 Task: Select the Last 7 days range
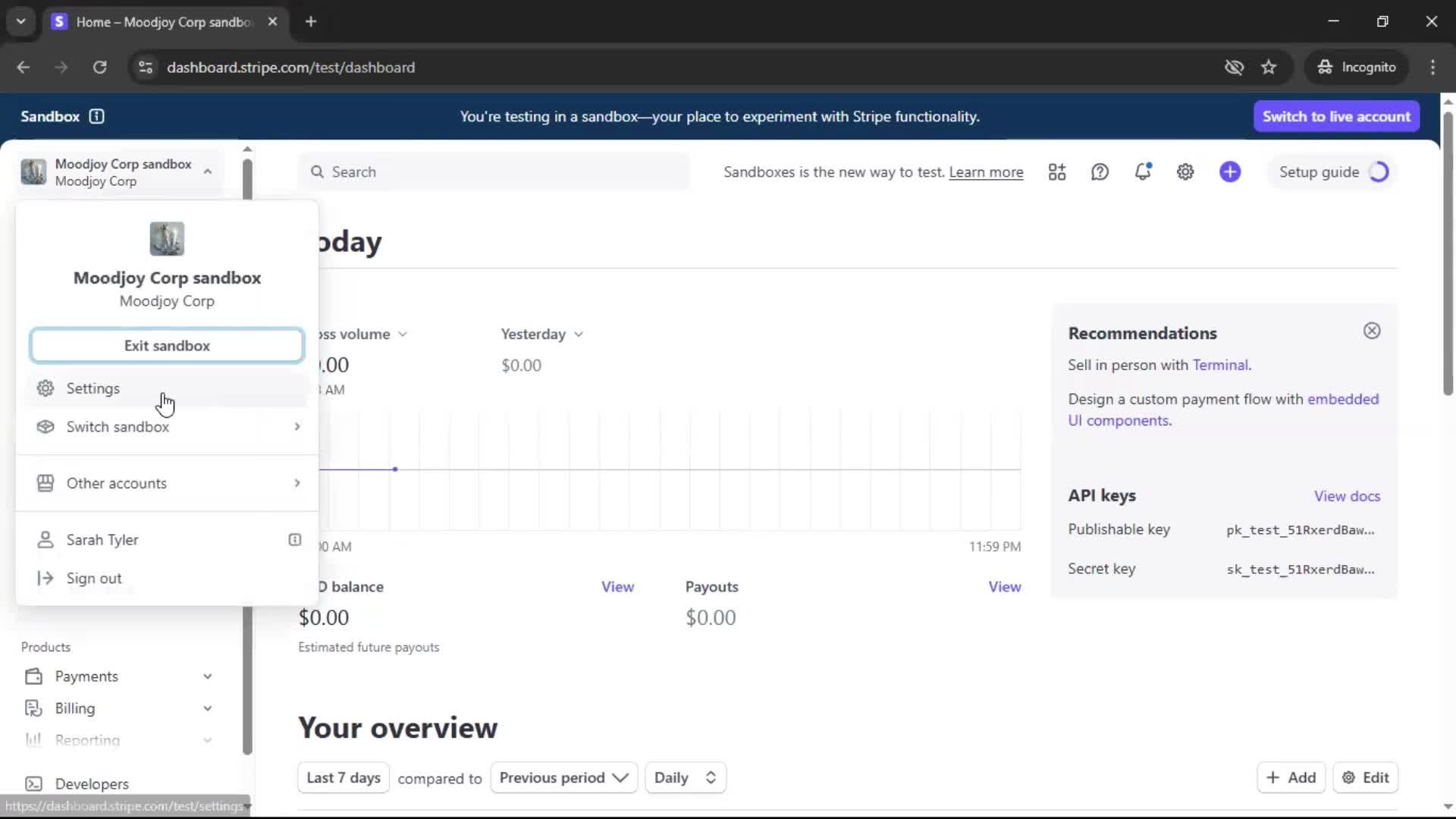click(344, 778)
